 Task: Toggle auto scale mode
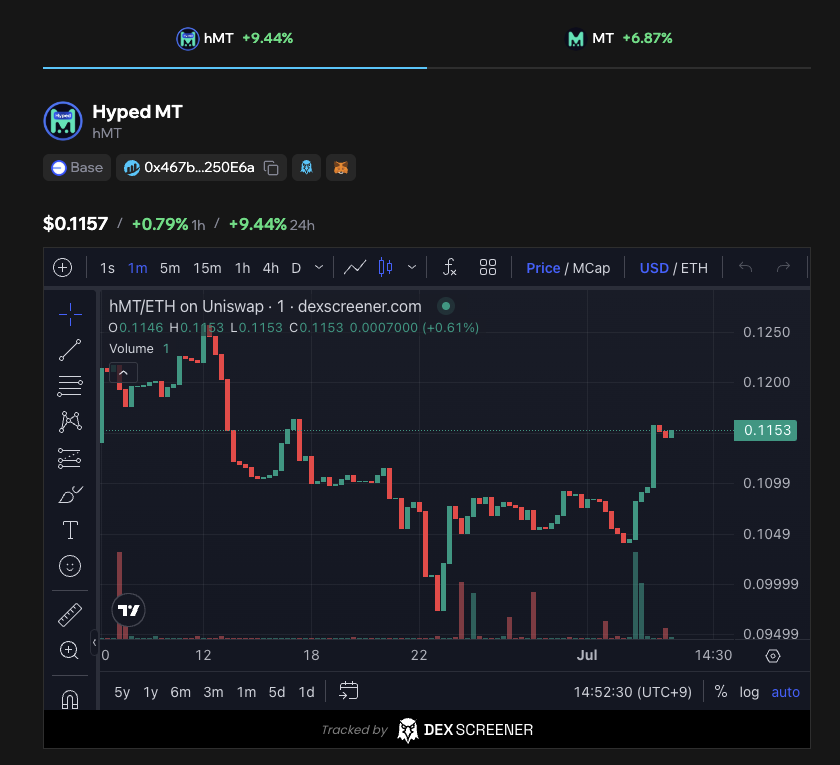(x=785, y=692)
